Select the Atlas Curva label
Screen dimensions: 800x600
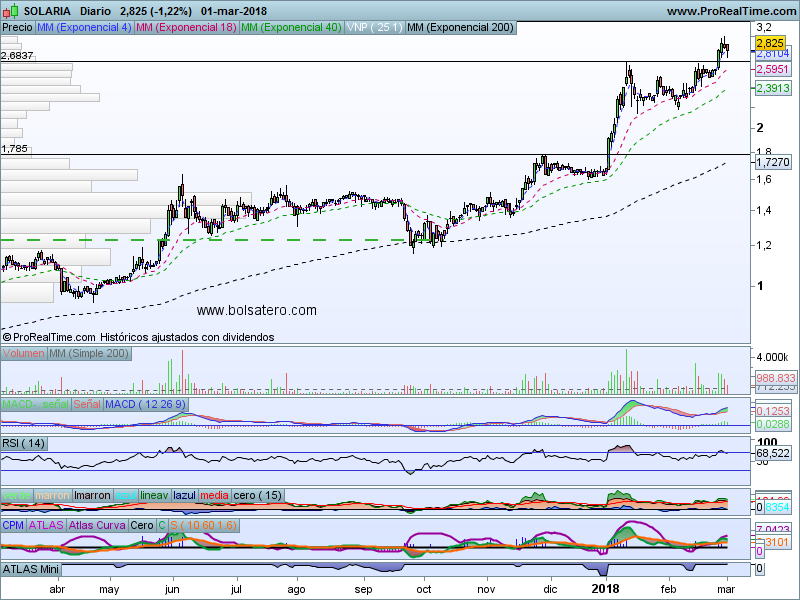tap(99, 524)
